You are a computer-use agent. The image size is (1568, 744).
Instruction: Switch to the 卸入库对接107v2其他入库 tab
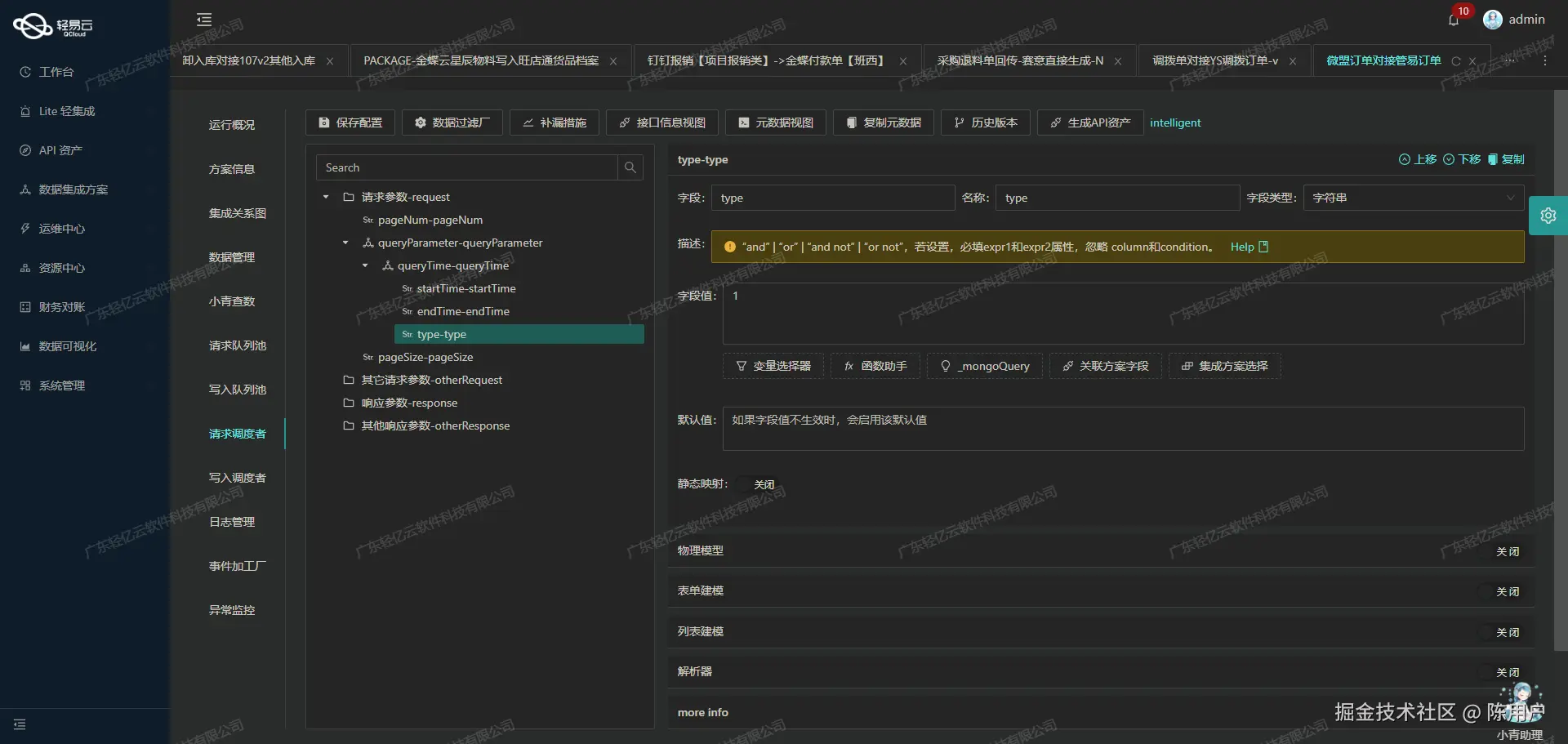point(249,61)
